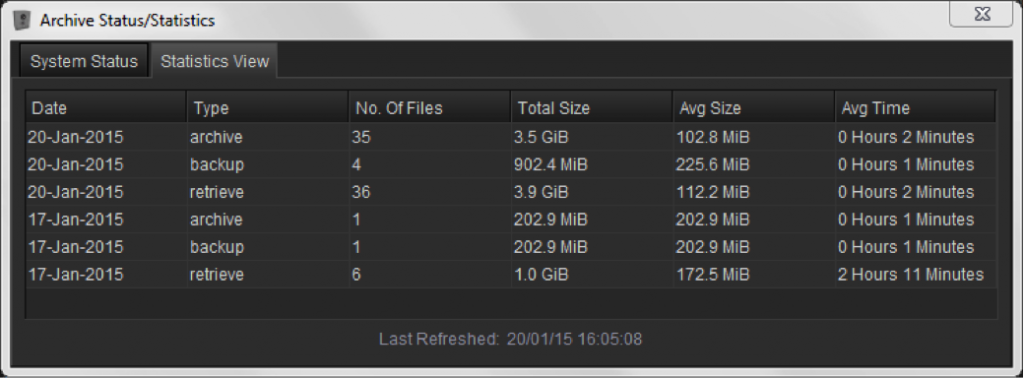1024x378 pixels.
Task: Click the Last Refreshed timestamp text
Action: [x=511, y=339]
